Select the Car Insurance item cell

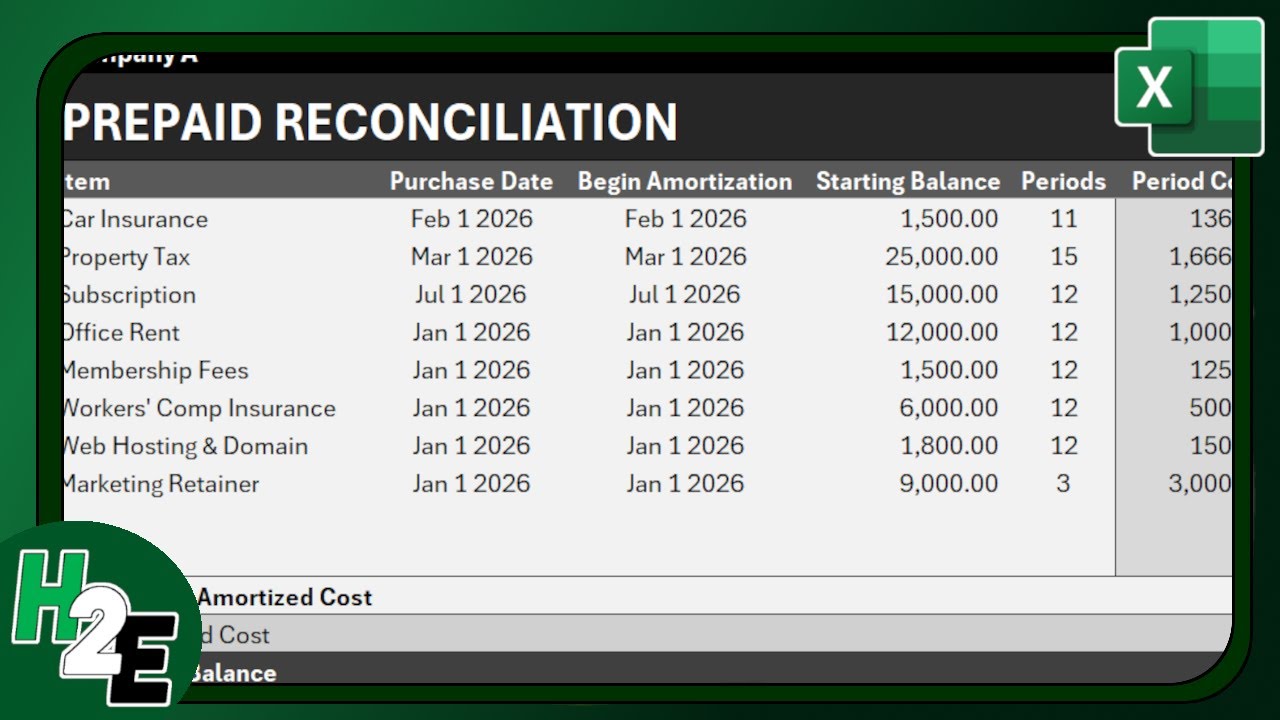pyautogui.click(x=135, y=219)
